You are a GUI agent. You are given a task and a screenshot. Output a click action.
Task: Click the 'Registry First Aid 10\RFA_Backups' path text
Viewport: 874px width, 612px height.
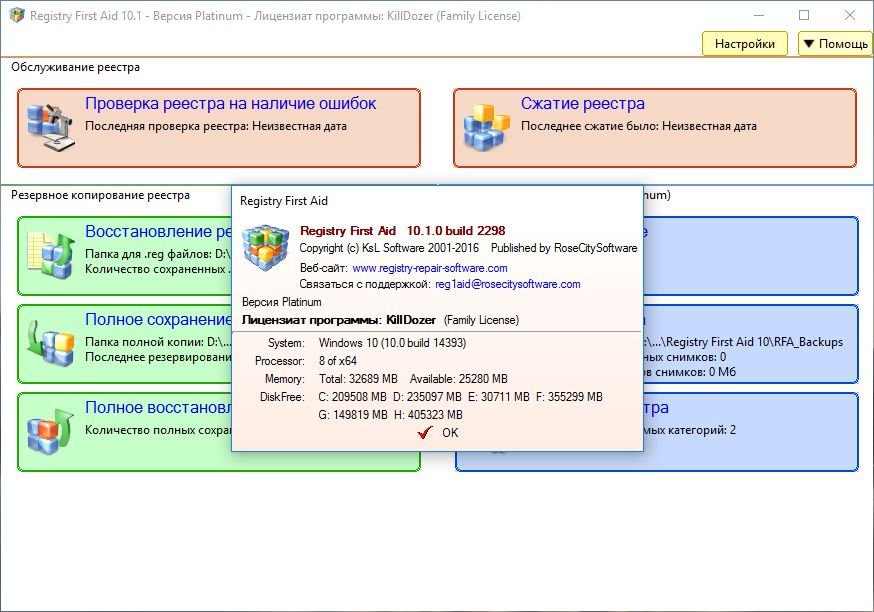pyautogui.click(x=754, y=342)
